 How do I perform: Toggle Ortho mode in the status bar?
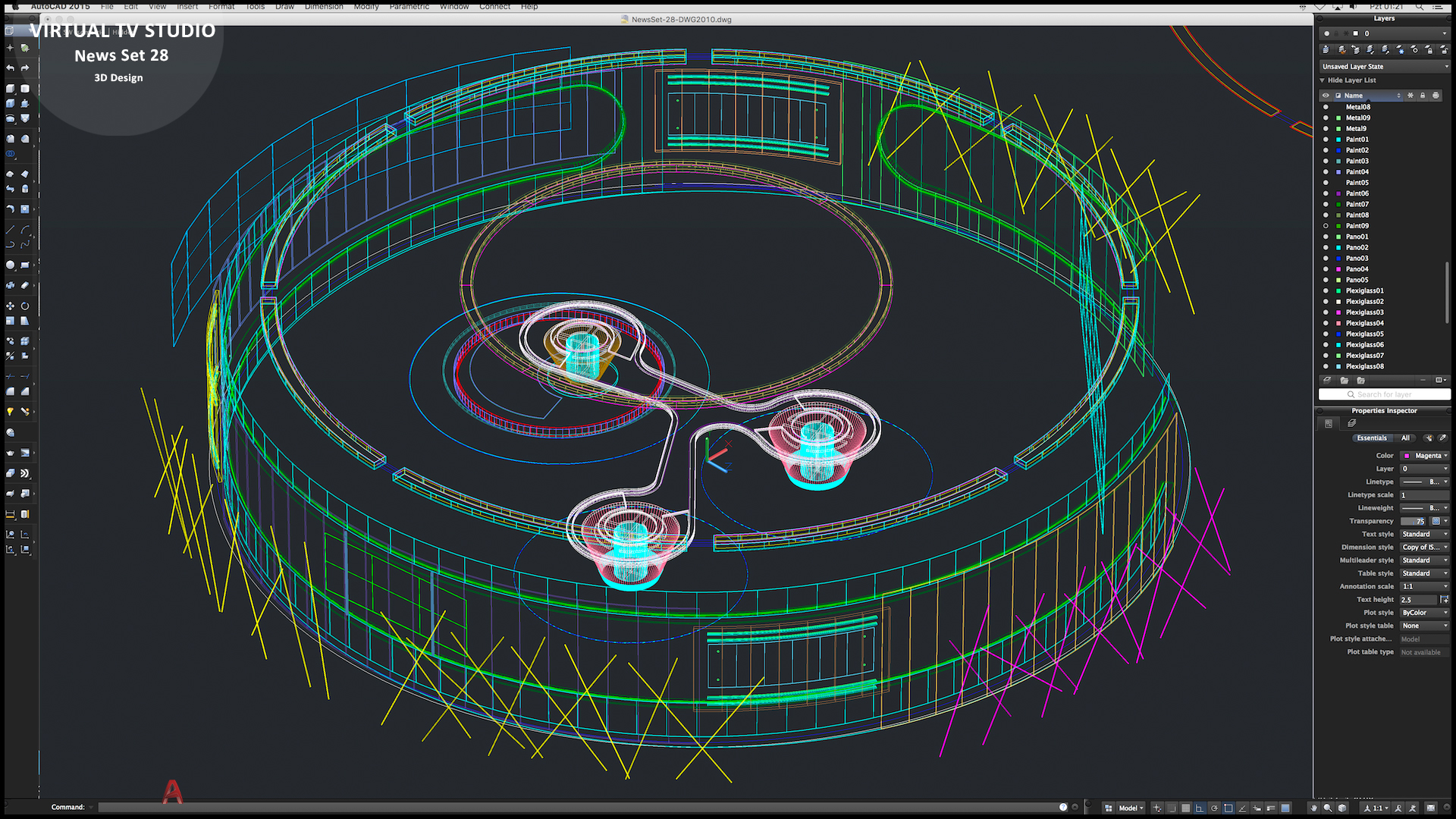click(1200, 808)
